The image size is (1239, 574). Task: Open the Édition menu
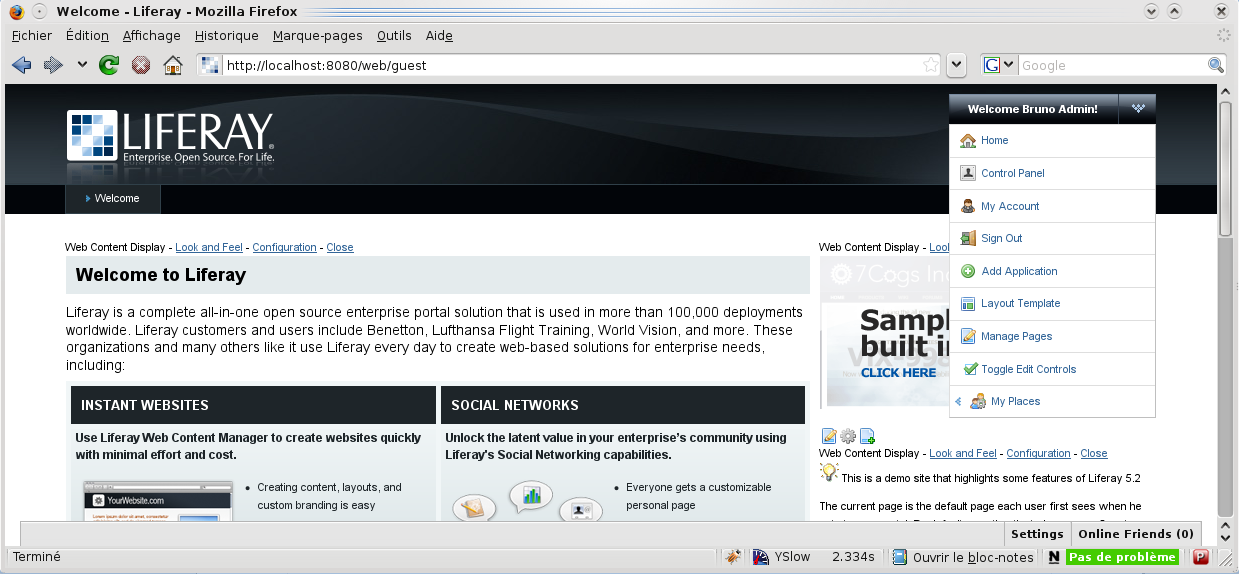pyautogui.click(x=87, y=35)
